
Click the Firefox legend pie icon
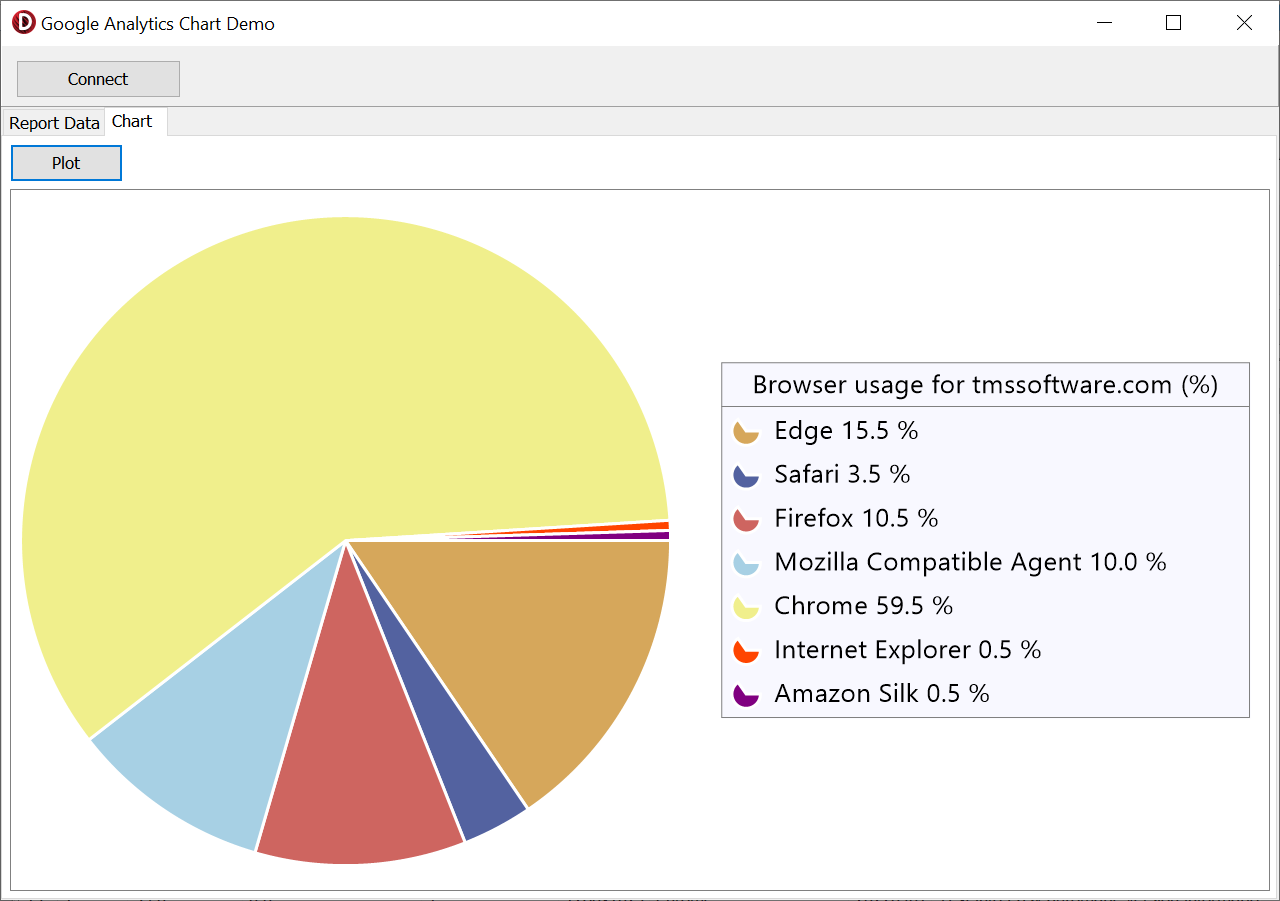click(747, 519)
